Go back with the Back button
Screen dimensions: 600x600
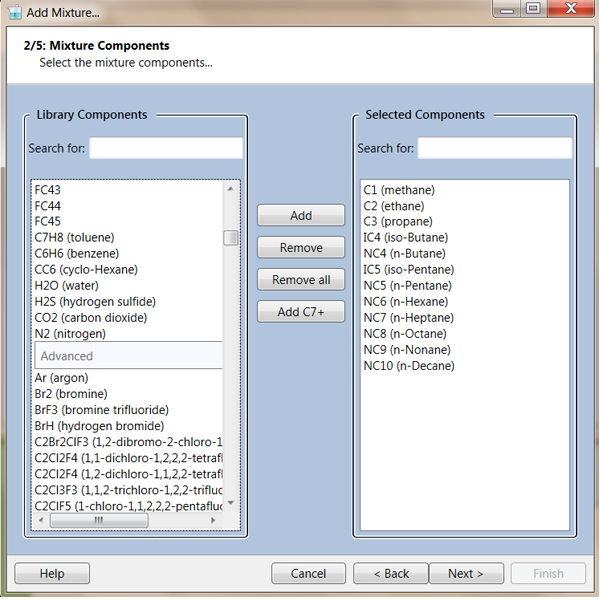point(389,574)
